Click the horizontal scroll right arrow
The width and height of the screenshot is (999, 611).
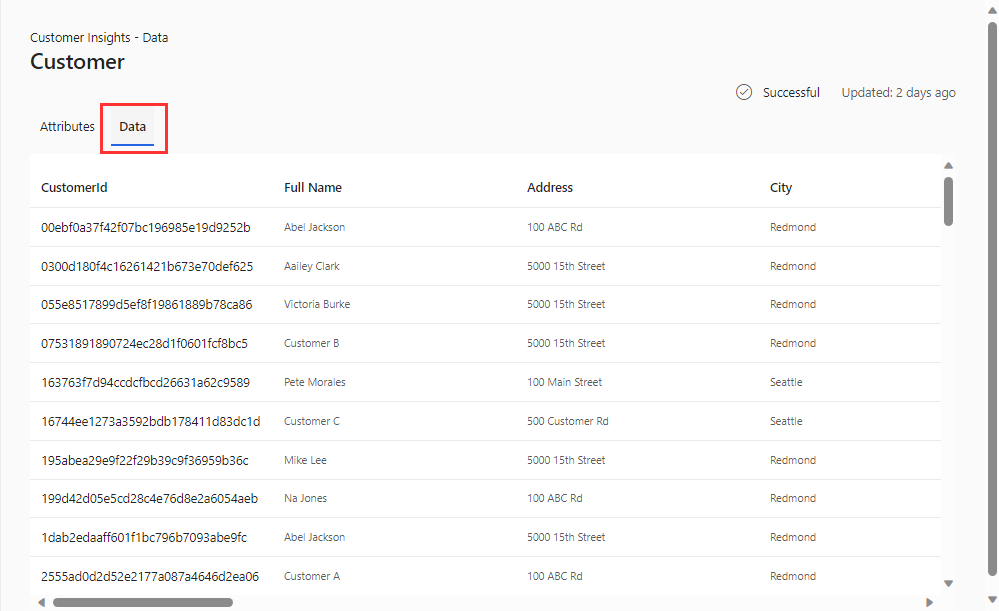click(929, 603)
